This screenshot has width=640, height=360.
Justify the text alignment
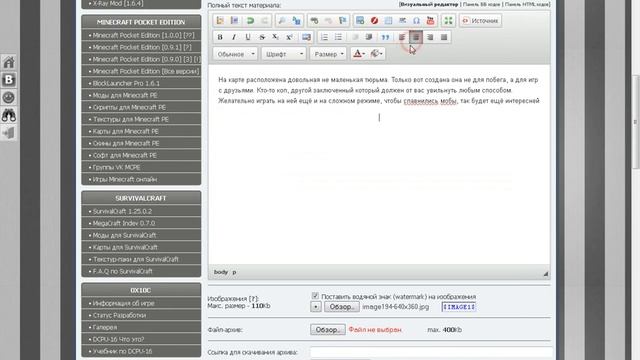click(x=444, y=37)
